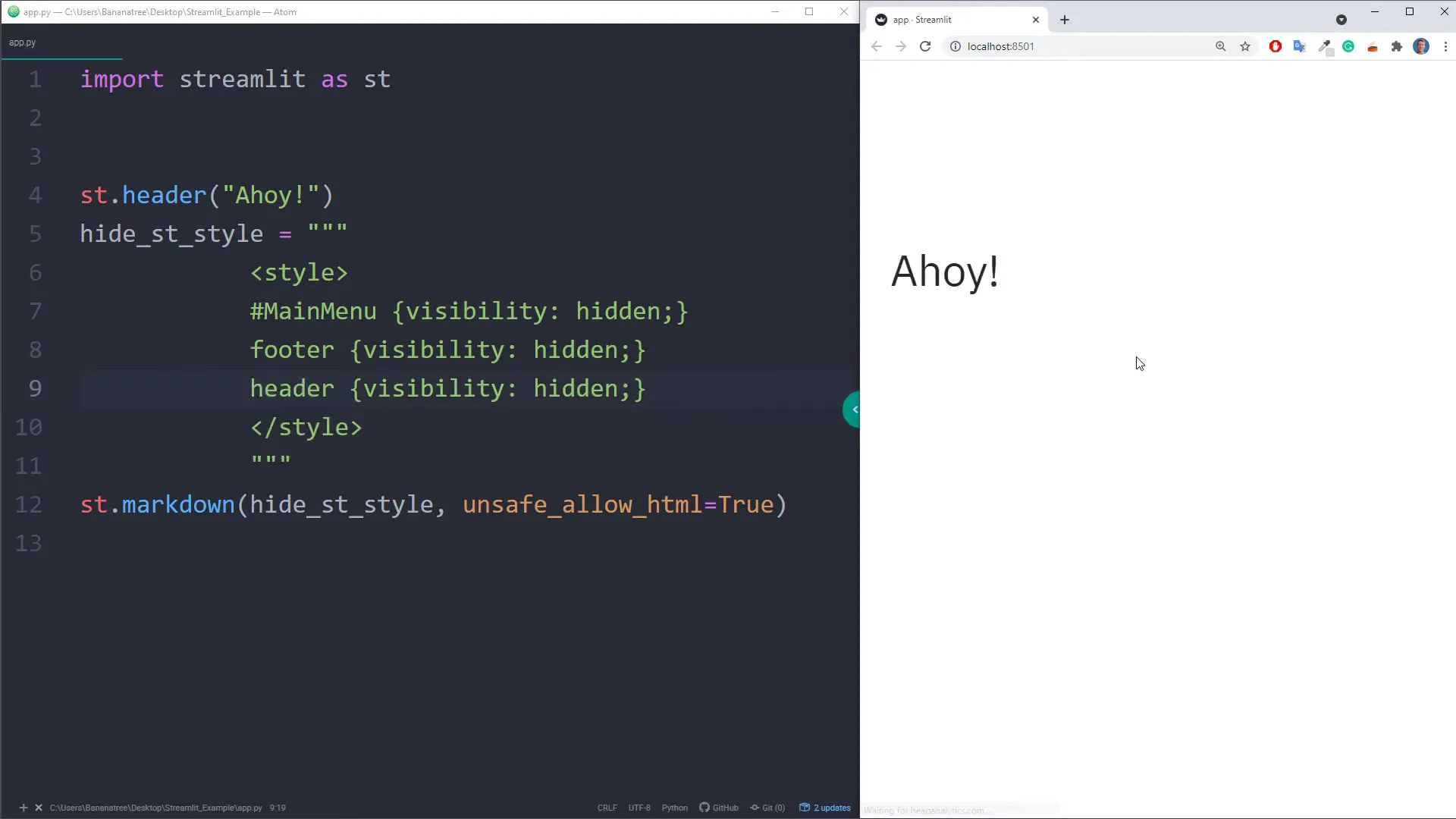
Task: Click the plus icon in Atom's status bar
Action: (24, 808)
